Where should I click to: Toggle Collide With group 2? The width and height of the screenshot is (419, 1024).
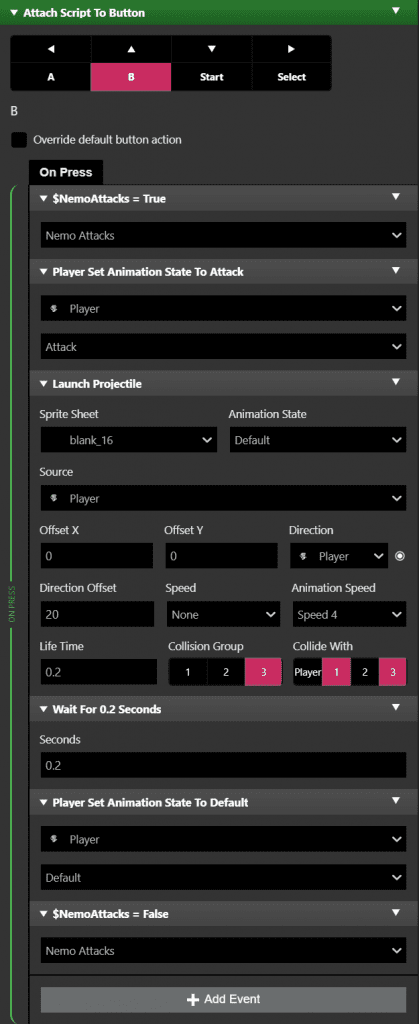coord(365,672)
